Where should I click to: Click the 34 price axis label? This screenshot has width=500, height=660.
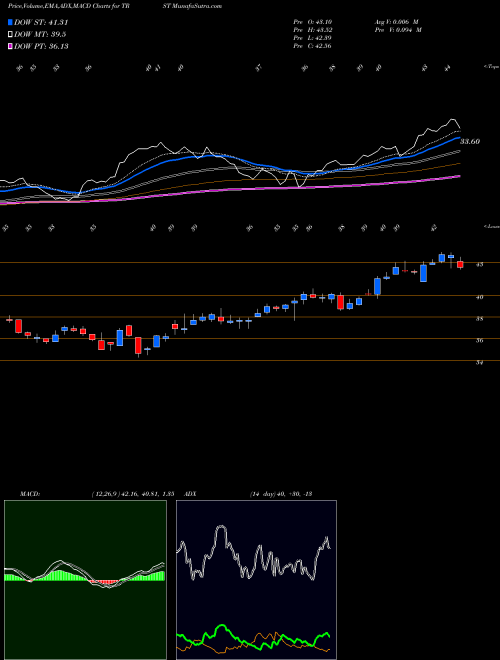point(479,362)
